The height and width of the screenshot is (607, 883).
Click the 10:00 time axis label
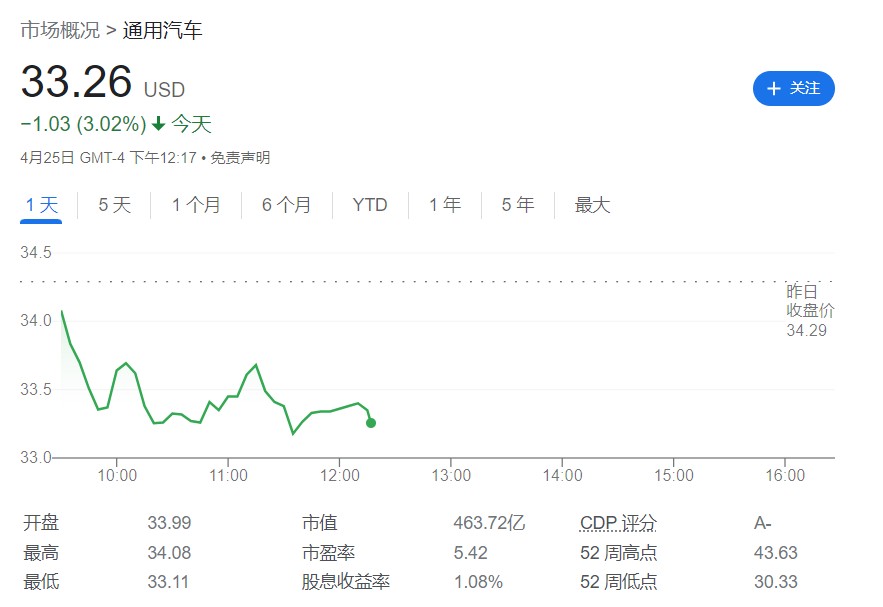[x=117, y=476]
